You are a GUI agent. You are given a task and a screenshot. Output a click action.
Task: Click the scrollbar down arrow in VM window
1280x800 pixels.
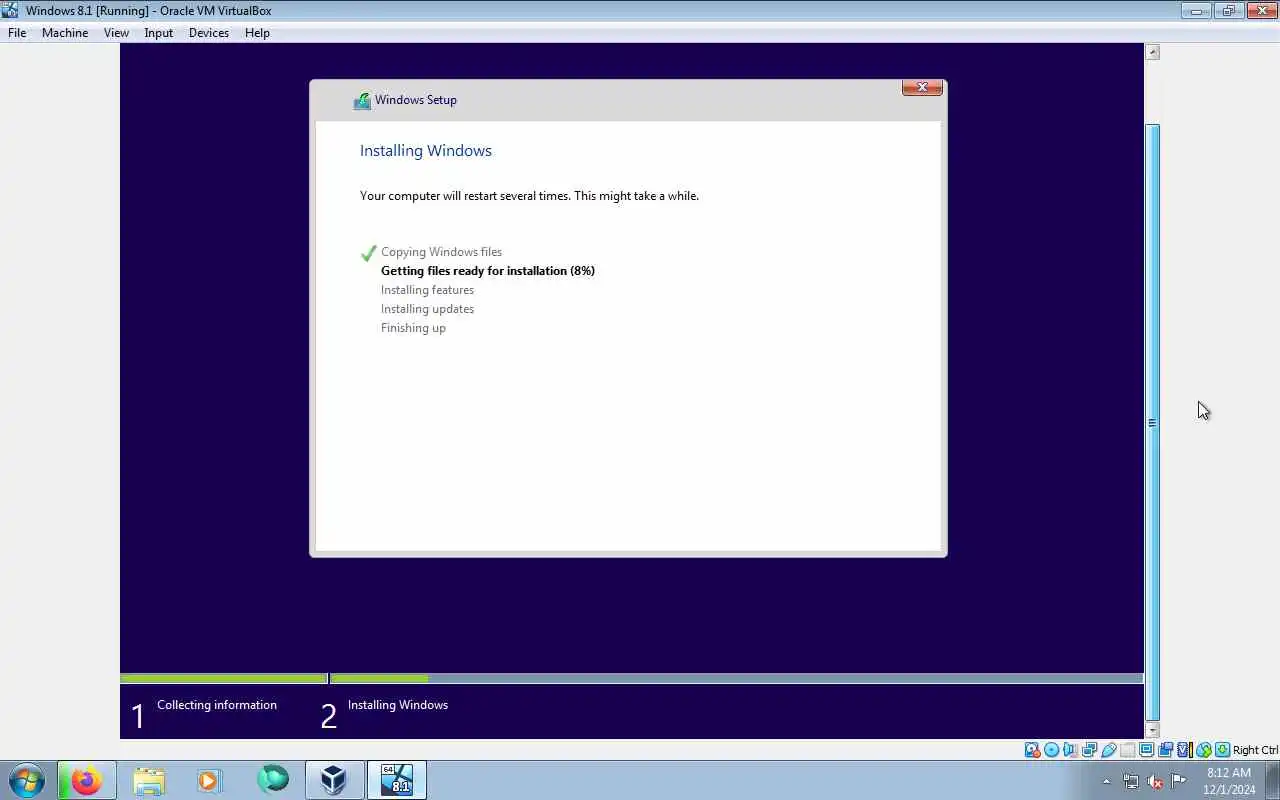(x=1152, y=731)
